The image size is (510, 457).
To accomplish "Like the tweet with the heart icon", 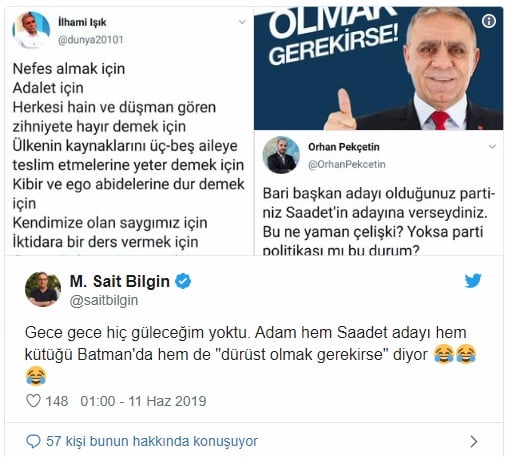I will [x=33, y=401].
